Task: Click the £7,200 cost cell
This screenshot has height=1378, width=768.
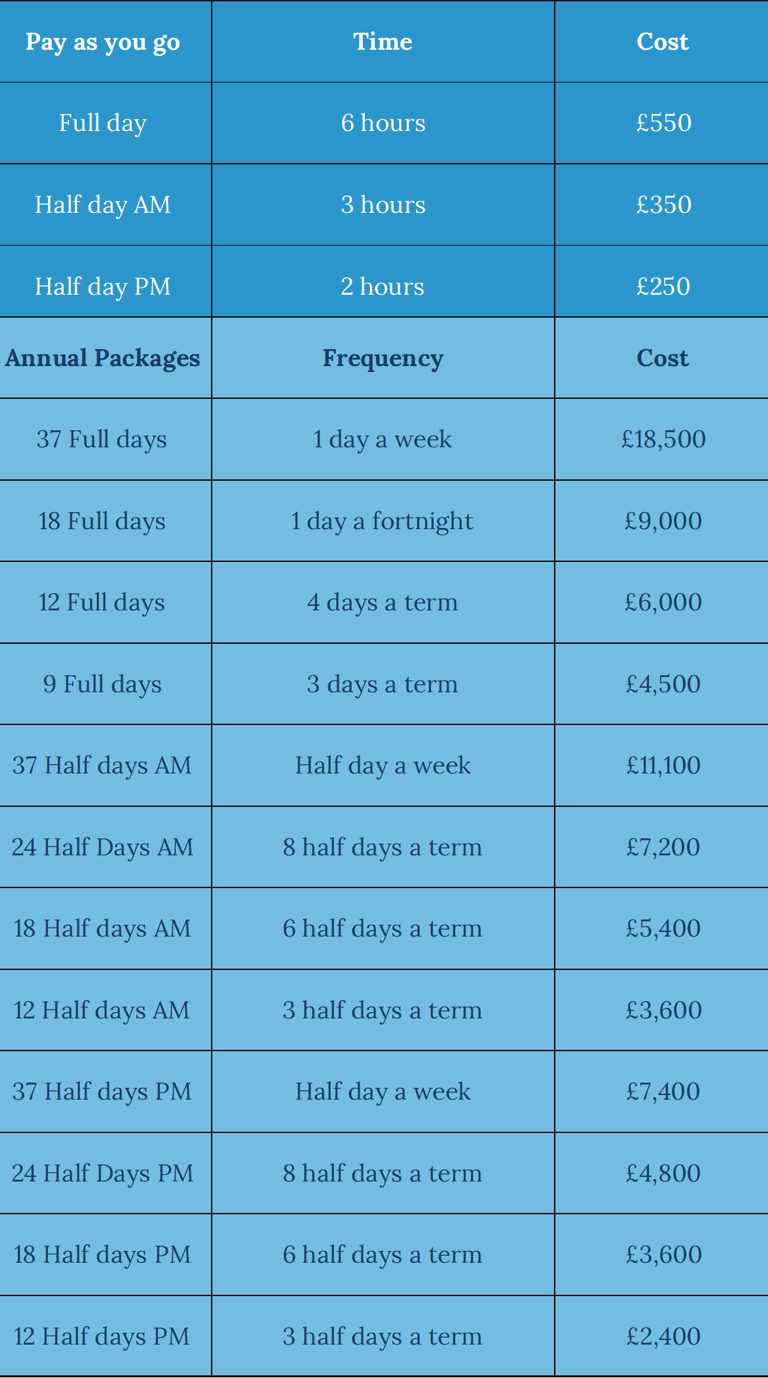Action: click(x=661, y=847)
